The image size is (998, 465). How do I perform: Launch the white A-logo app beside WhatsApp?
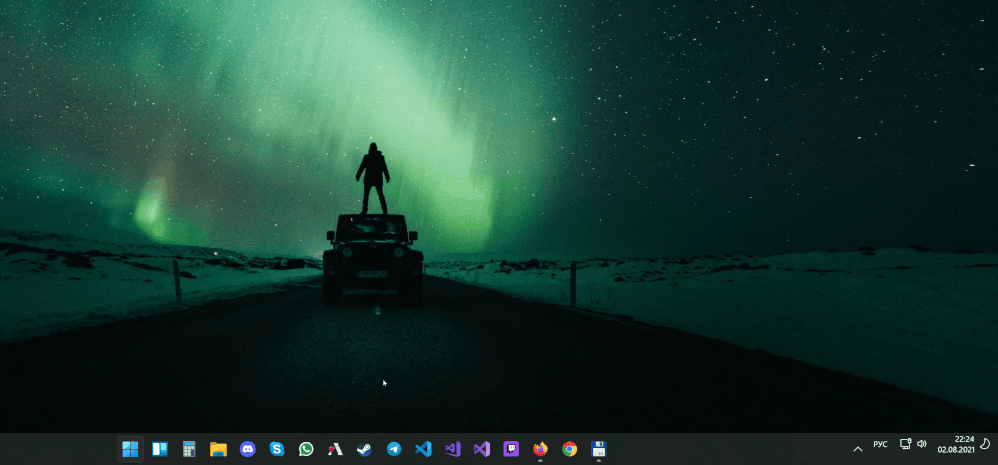click(x=335, y=449)
